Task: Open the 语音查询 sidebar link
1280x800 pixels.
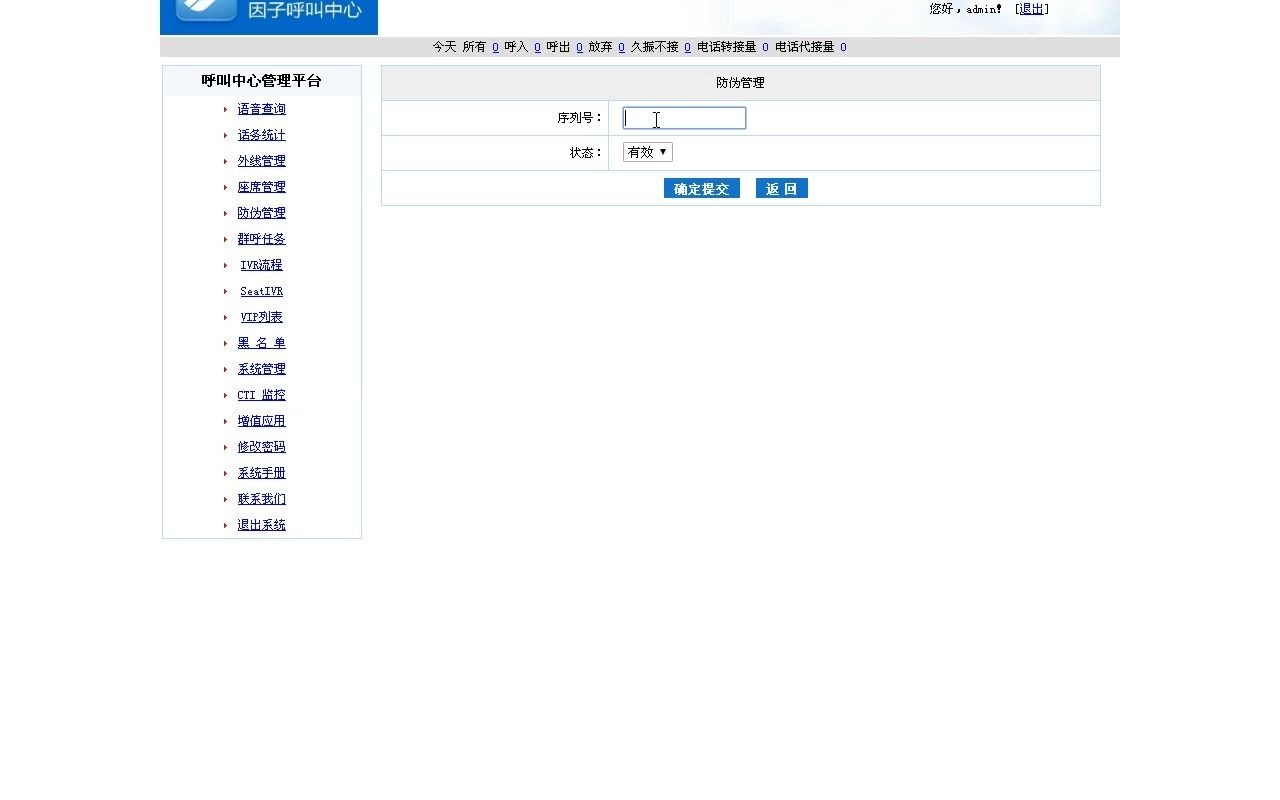Action: point(261,109)
